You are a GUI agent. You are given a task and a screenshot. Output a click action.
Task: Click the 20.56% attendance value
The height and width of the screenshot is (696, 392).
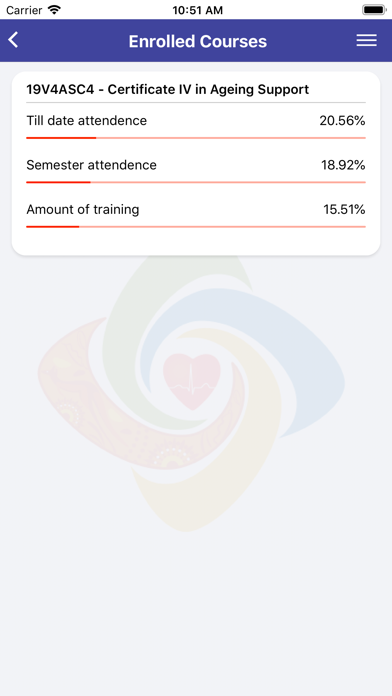click(342, 121)
